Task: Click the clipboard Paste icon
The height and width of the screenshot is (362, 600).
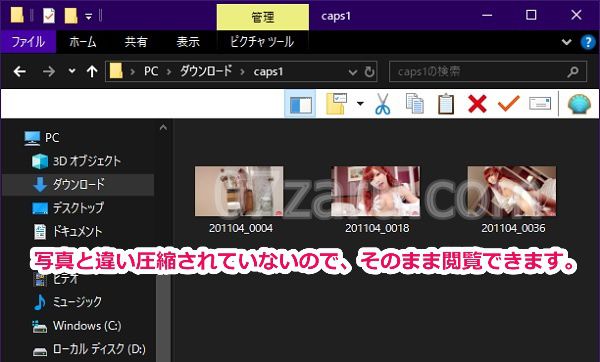Action: click(x=446, y=104)
